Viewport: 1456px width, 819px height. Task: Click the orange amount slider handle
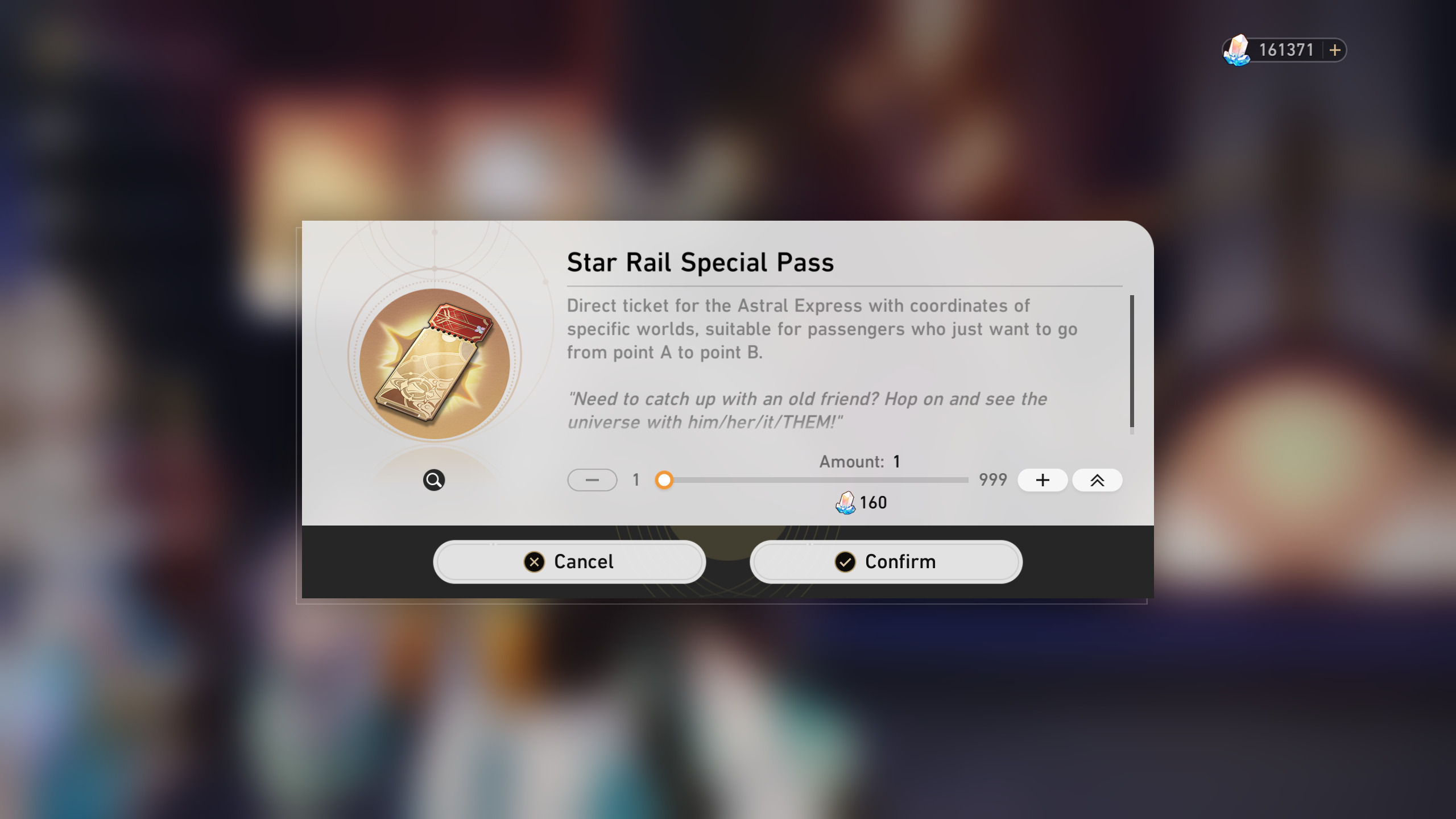[x=664, y=480]
